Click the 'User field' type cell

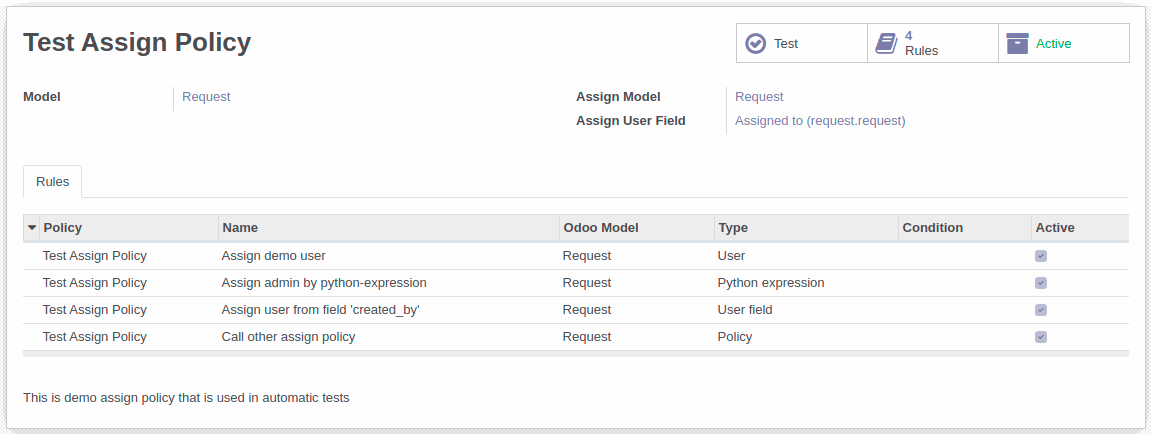coord(806,310)
